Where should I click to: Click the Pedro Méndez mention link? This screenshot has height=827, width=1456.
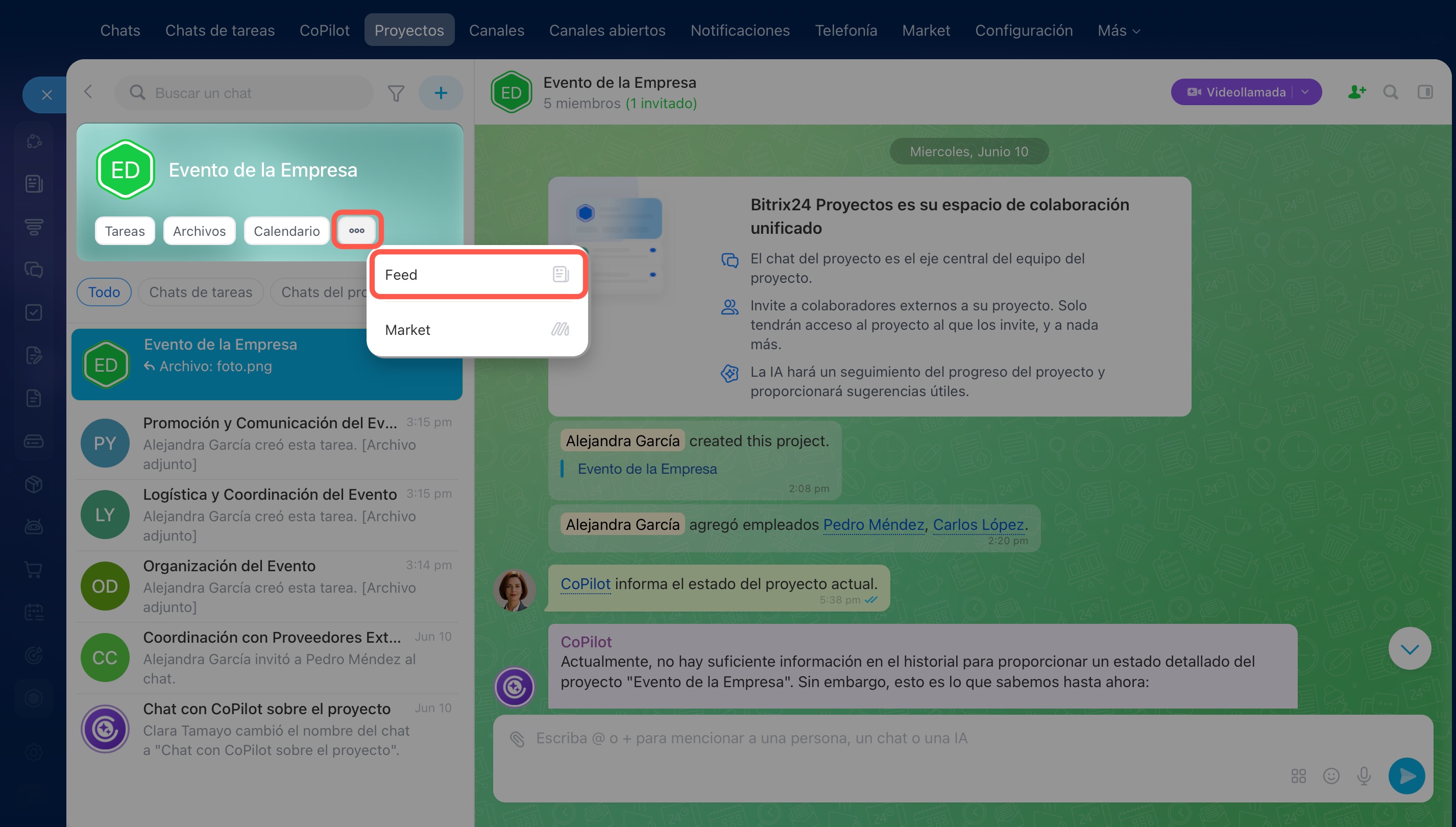click(x=873, y=525)
